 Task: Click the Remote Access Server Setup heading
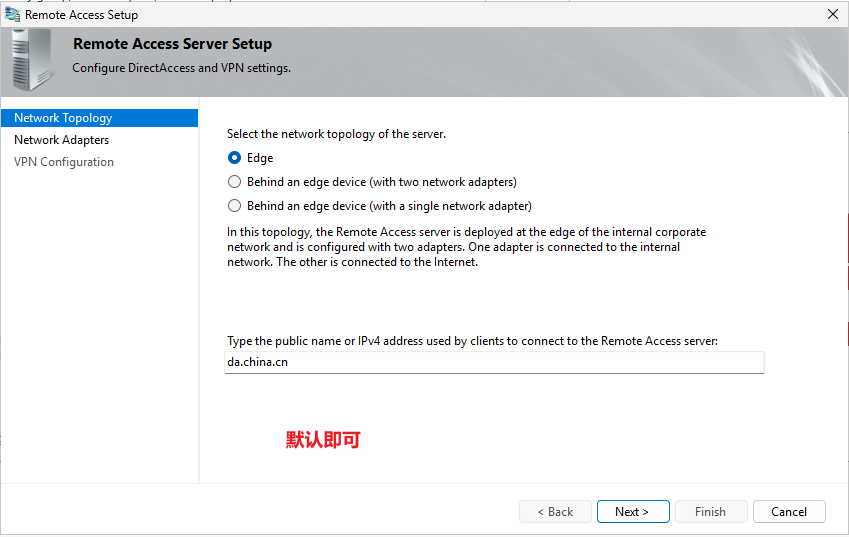(172, 44)
